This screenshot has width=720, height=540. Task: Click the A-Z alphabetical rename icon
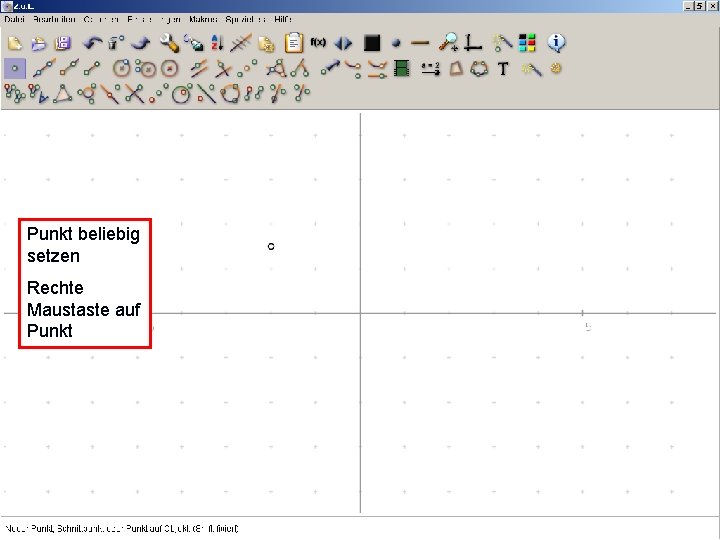(217, 43)
